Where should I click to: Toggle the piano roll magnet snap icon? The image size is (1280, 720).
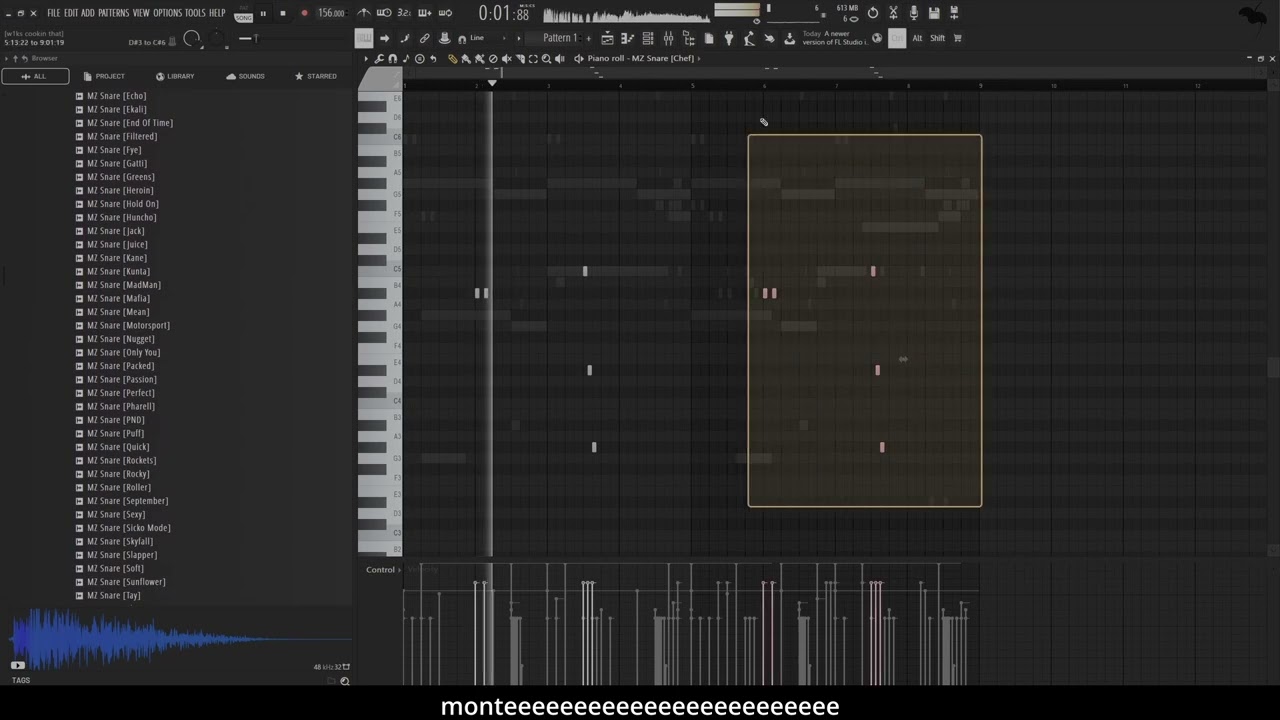coord(392,59)
